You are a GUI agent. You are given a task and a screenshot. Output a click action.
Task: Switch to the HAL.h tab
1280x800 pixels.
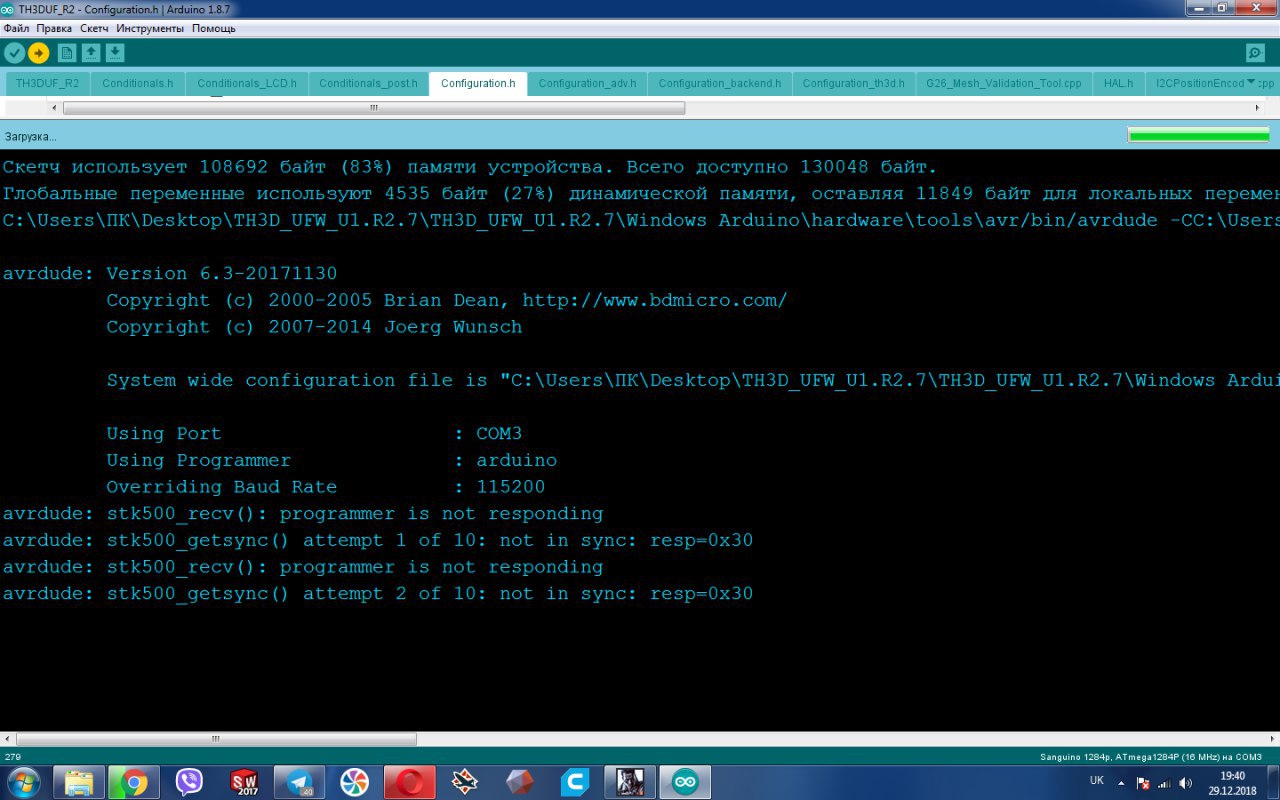coord(1119,84)
